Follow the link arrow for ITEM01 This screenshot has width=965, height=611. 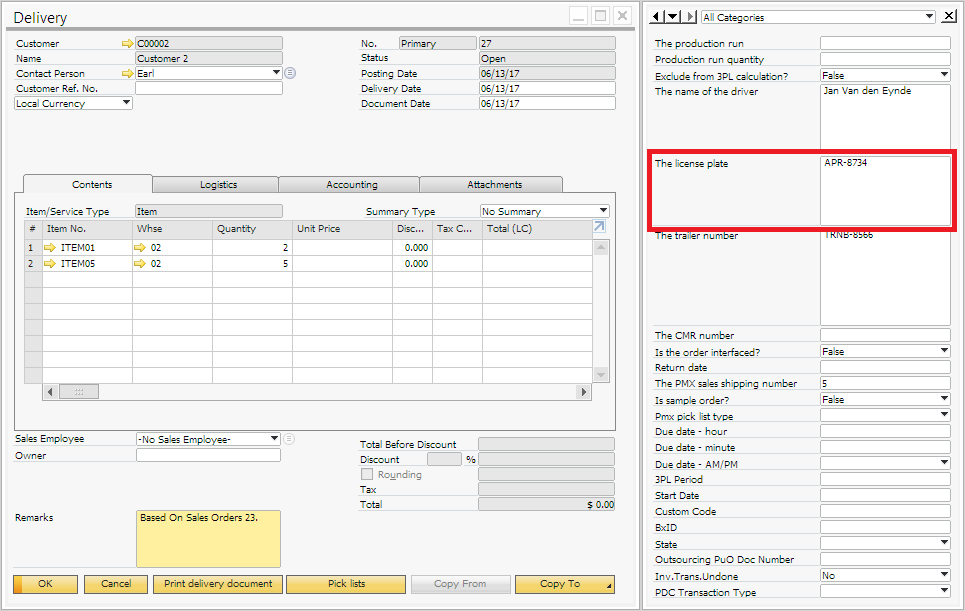point(51,248)
